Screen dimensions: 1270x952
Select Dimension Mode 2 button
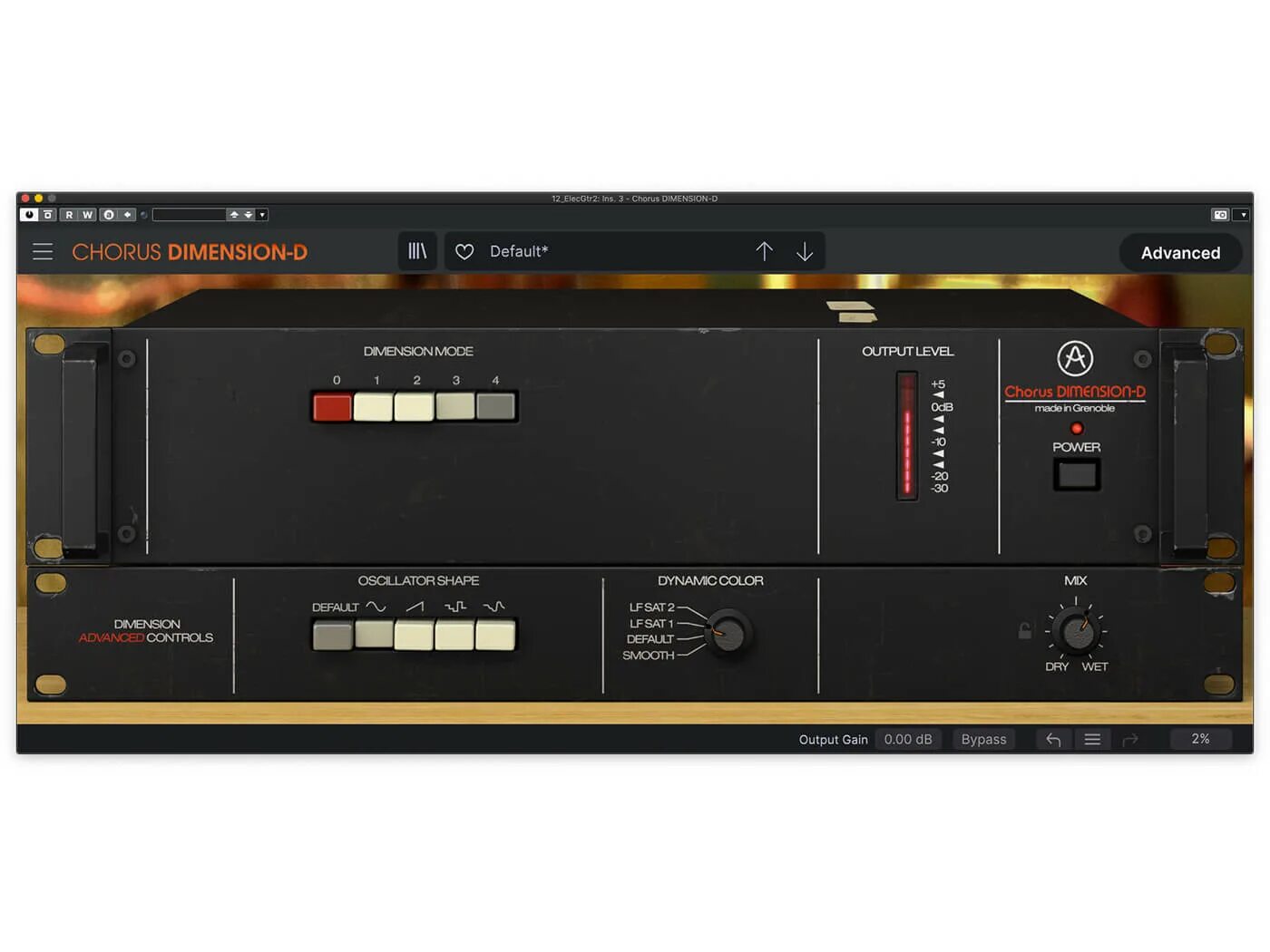[414, 407]
